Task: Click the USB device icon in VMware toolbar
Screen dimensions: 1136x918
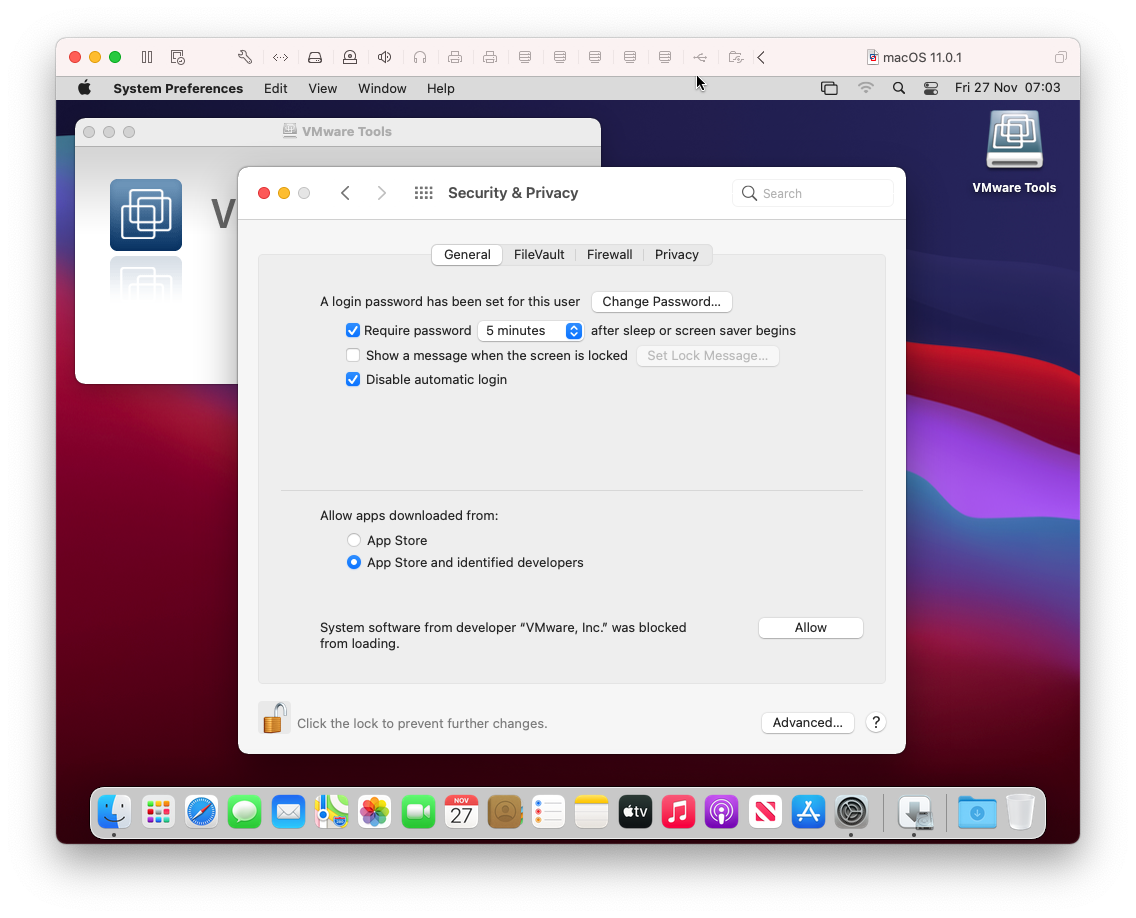Action: point(700,57)
